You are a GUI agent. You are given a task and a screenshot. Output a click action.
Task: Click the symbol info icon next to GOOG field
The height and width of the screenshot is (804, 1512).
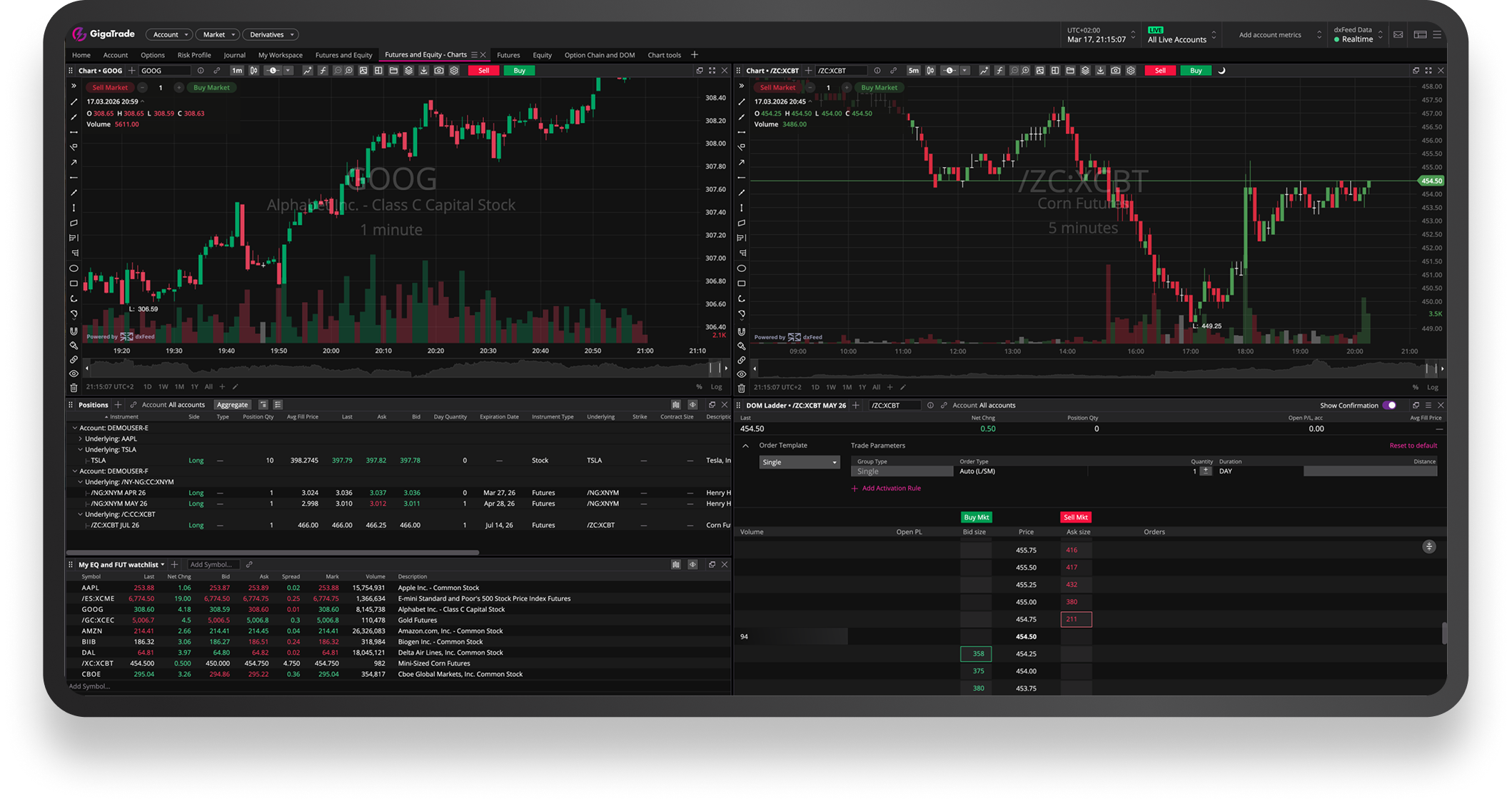click(201, 71)
